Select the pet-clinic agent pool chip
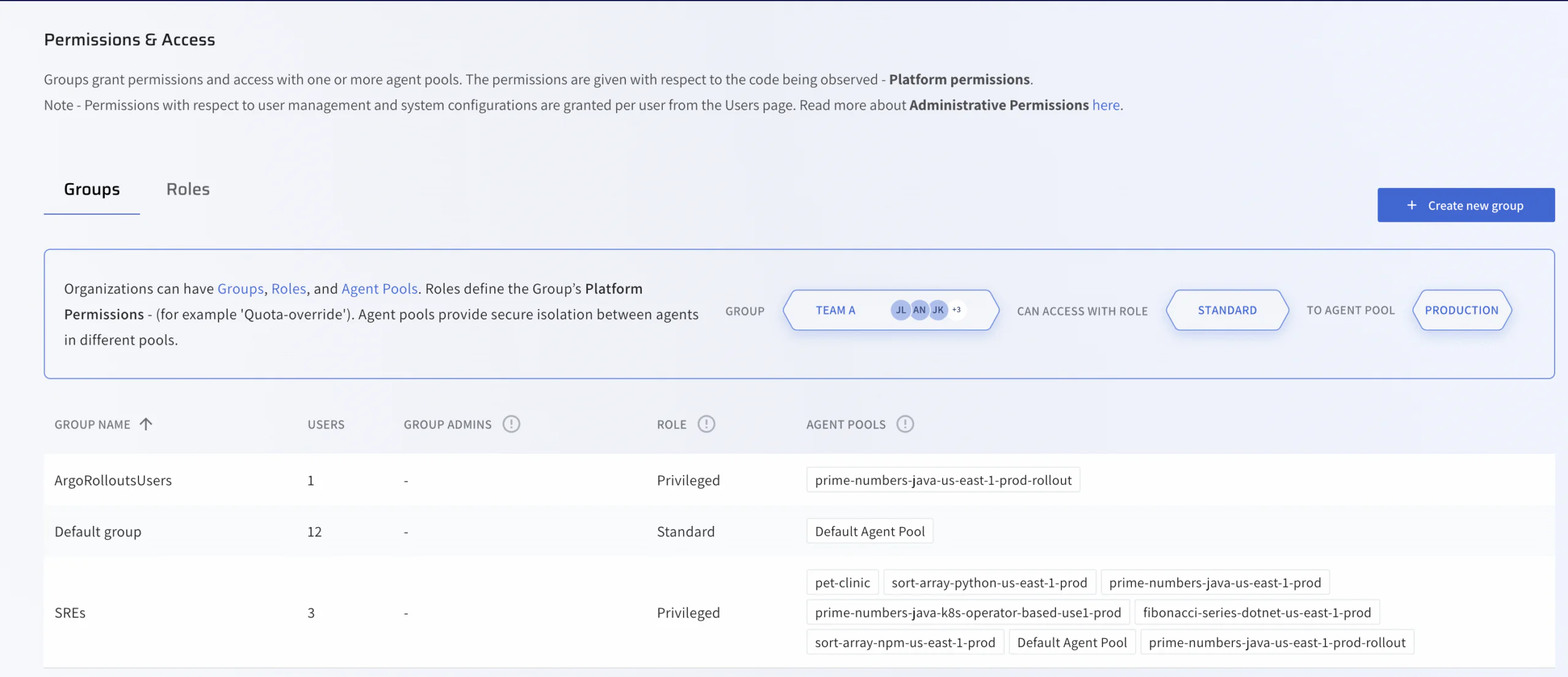This screenshot has width=1568, height=677. tap(842, 582)
